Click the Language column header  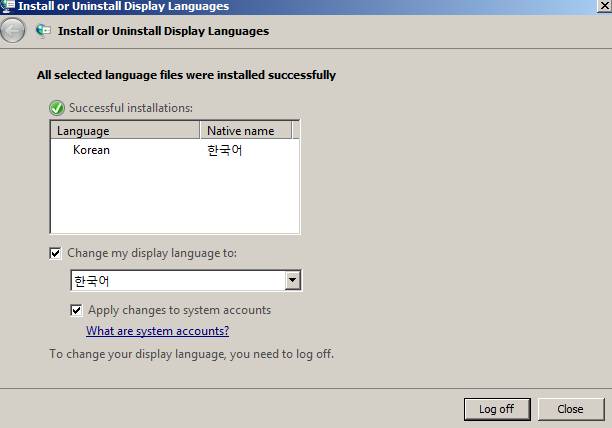click(x=125, y=130)
